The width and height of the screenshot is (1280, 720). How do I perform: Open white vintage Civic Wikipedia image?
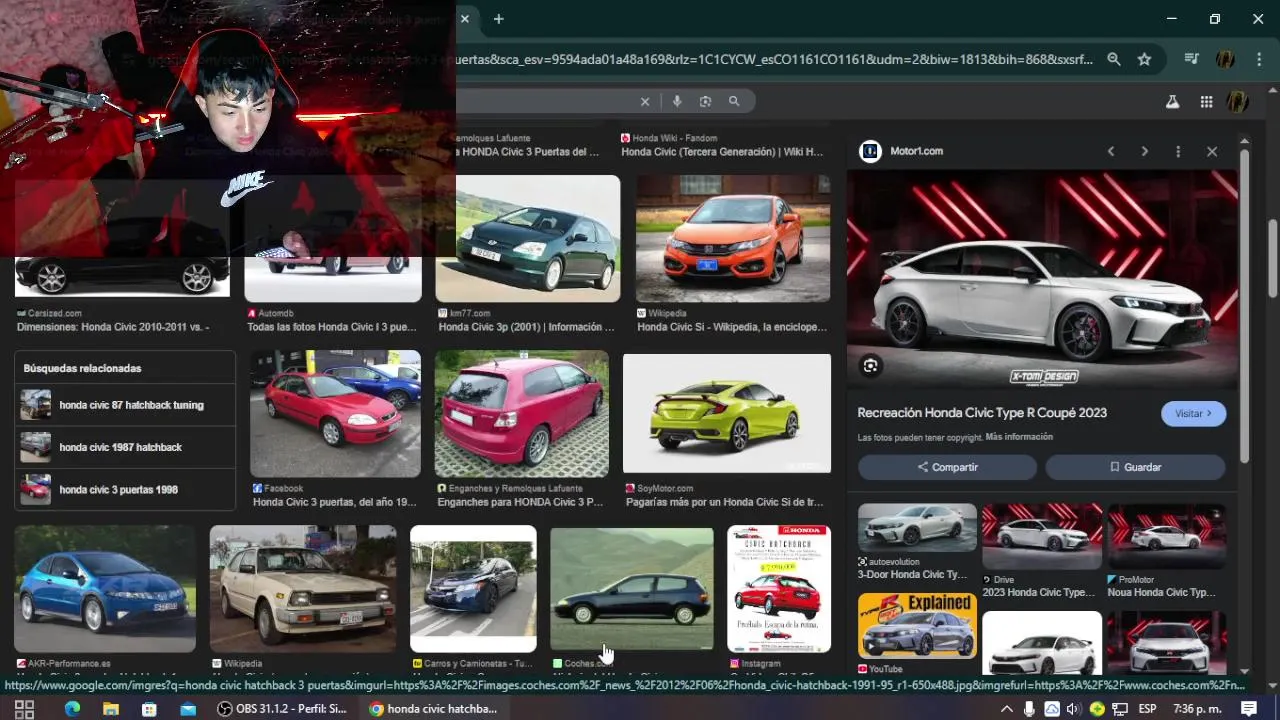[x=303, y=588]
